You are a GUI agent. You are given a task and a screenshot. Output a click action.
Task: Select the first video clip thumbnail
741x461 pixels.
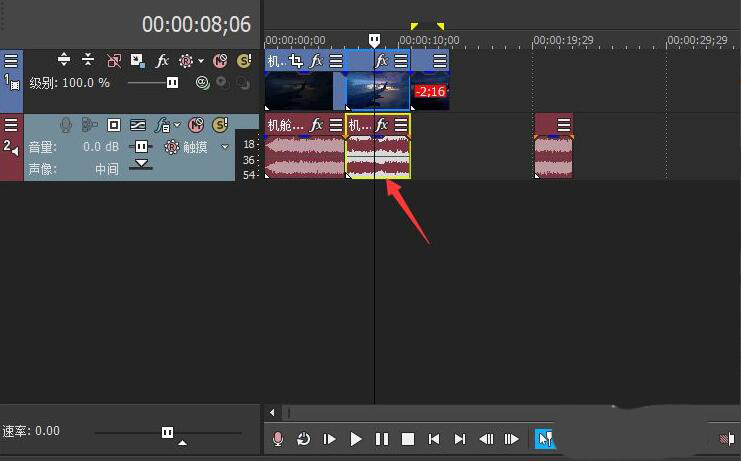click(299, 91)
